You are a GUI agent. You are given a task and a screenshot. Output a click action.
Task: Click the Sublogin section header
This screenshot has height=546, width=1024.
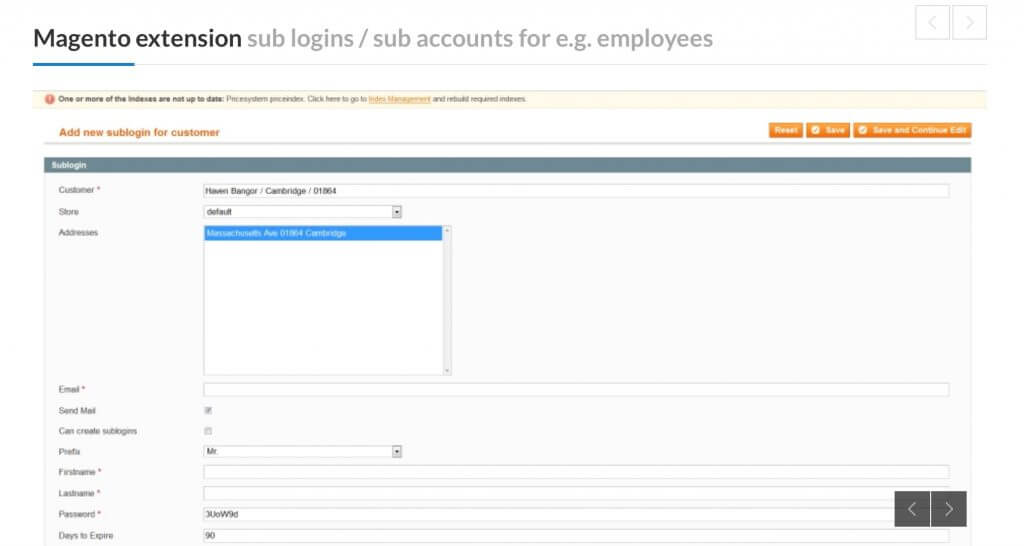pos(507,165)
